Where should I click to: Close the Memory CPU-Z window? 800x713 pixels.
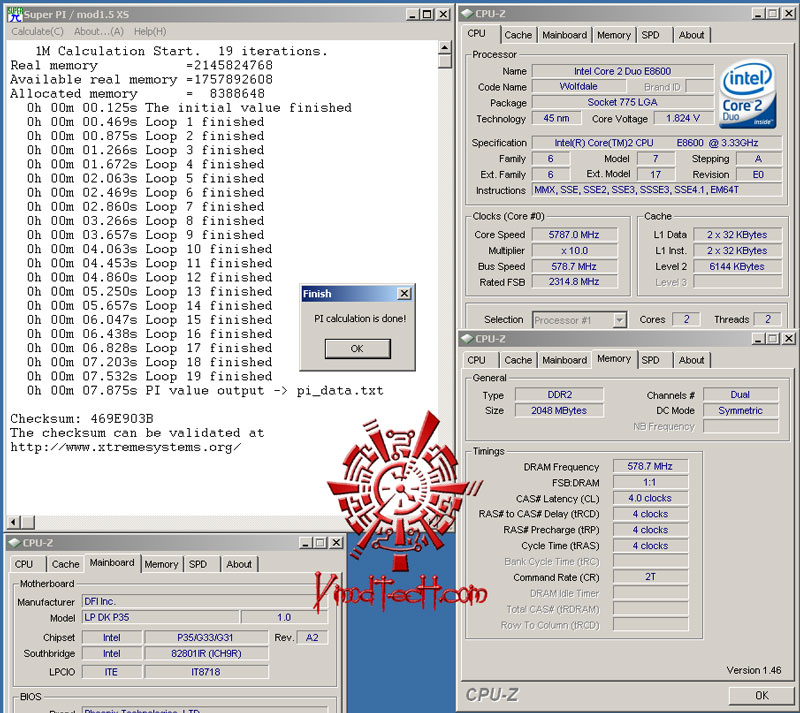789,338
